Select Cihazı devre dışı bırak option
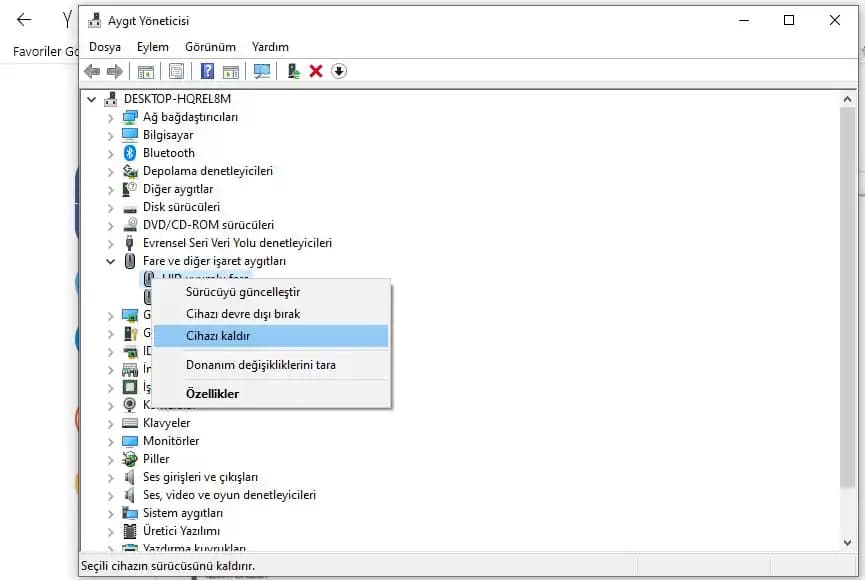The height and width of the screenshot is (580, 865). [x=242, y=314]
